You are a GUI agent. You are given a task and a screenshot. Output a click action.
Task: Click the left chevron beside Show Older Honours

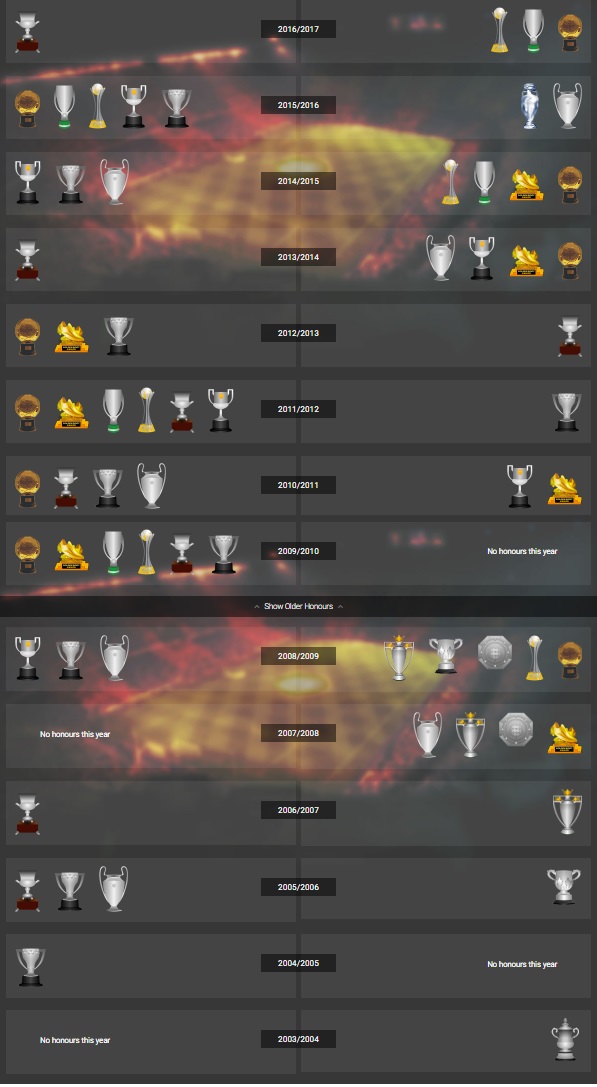click(257, 606)
